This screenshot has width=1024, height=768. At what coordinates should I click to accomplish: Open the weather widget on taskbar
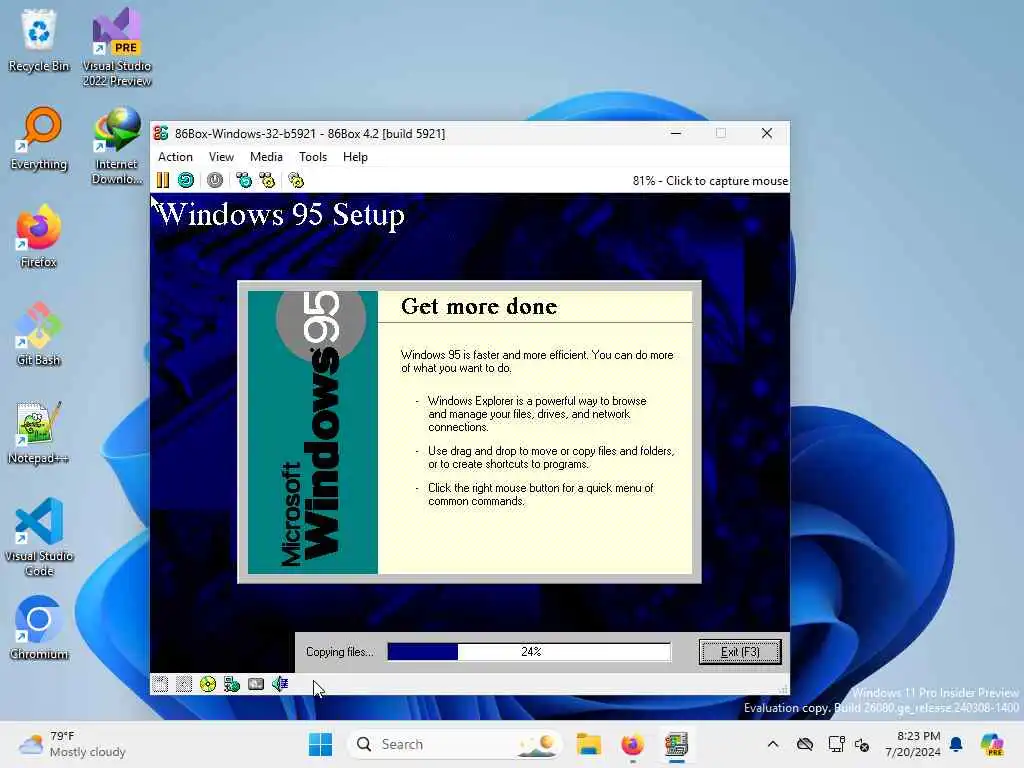[x=72, y=744]
